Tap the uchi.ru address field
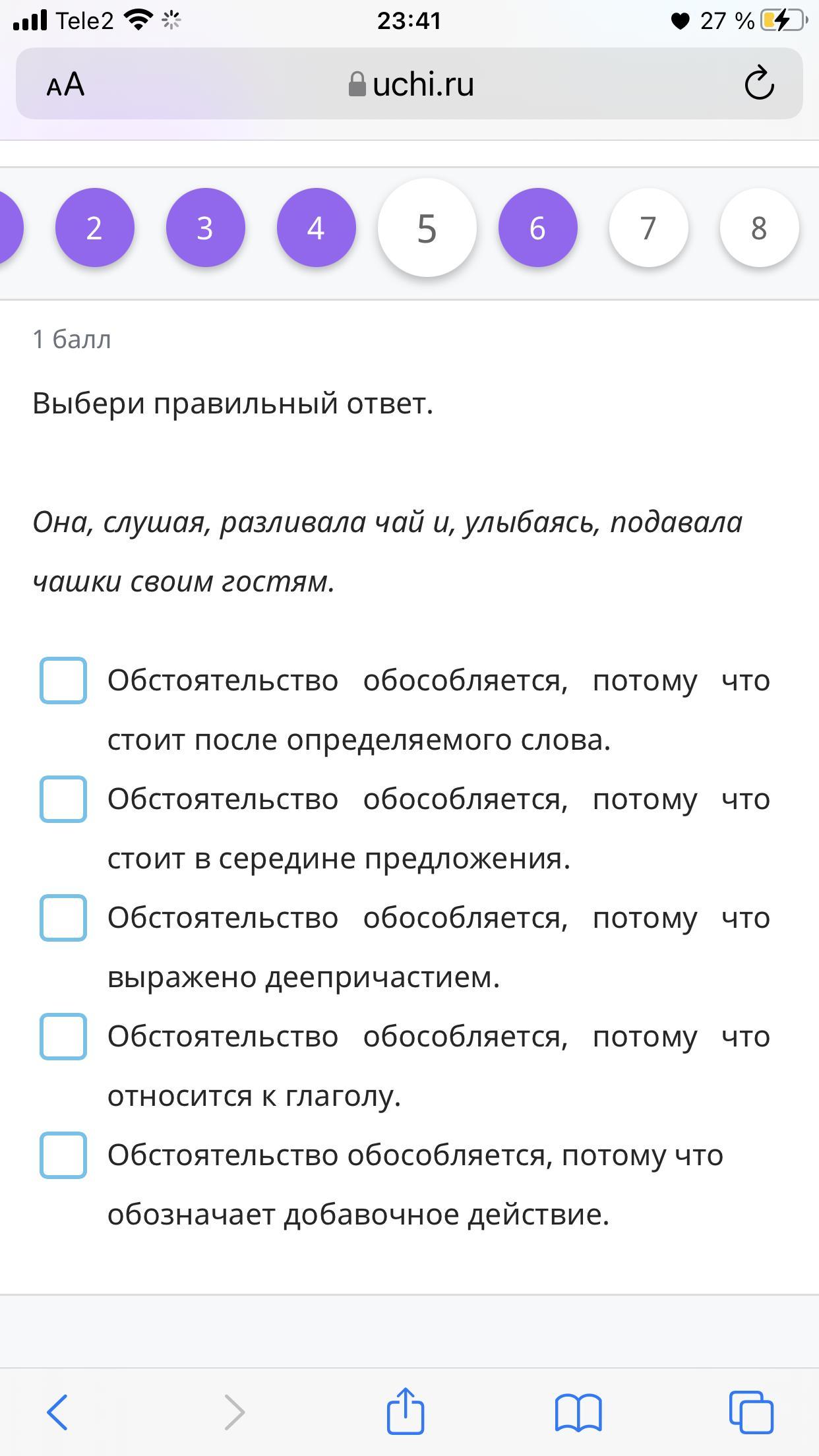Image resolution: width=819 pixels, height=1456 pixels. [422, 84]
